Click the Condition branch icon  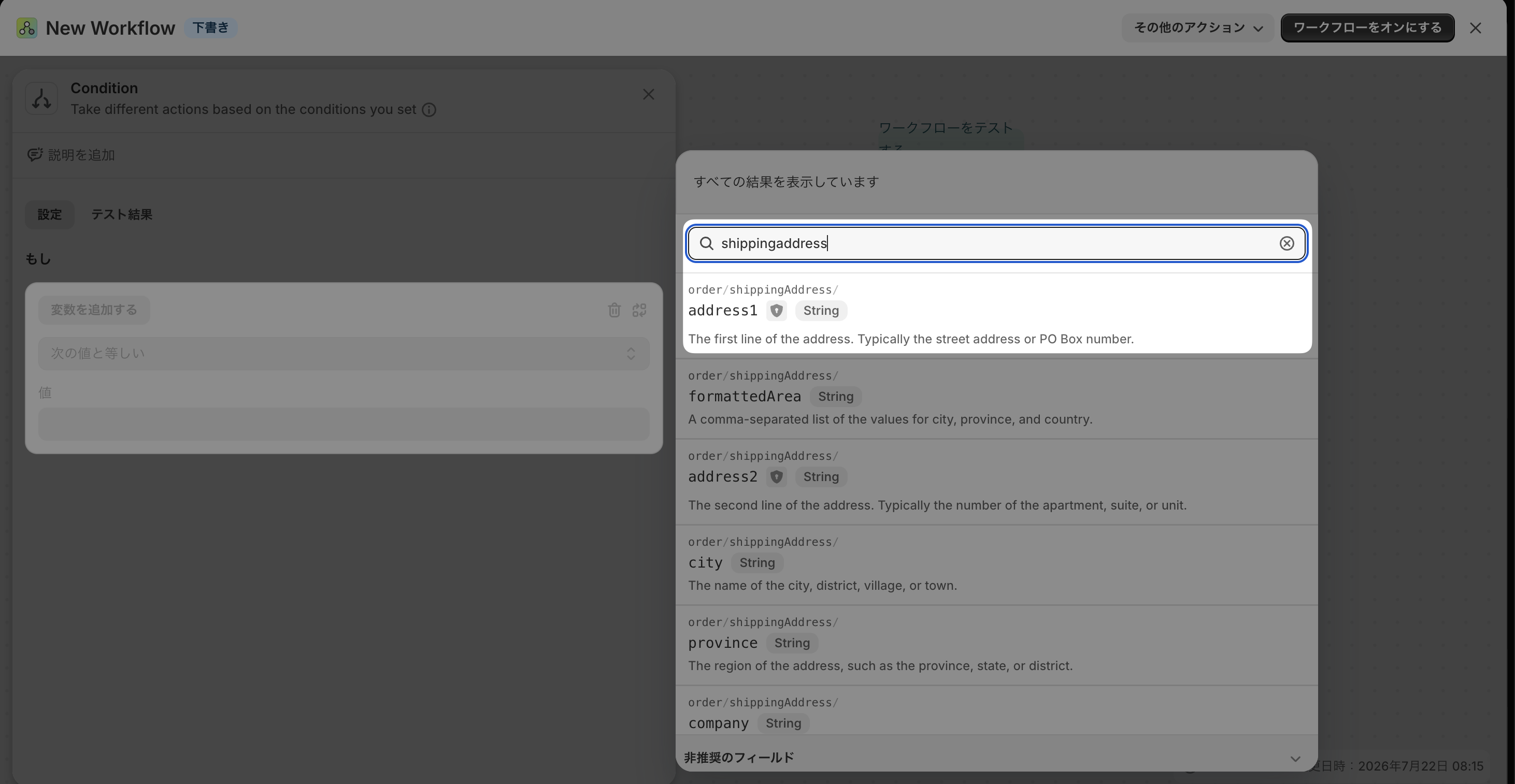[x=41, y=98]
